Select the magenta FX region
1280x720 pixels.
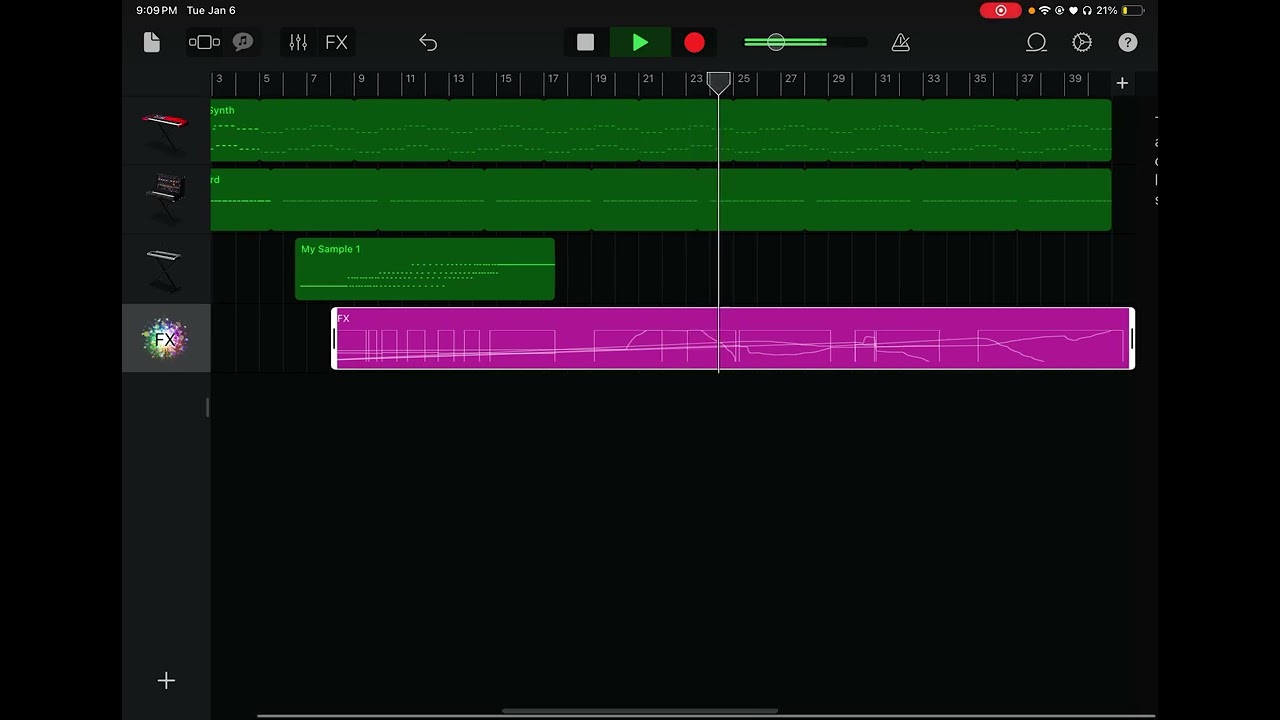[733, 339]
